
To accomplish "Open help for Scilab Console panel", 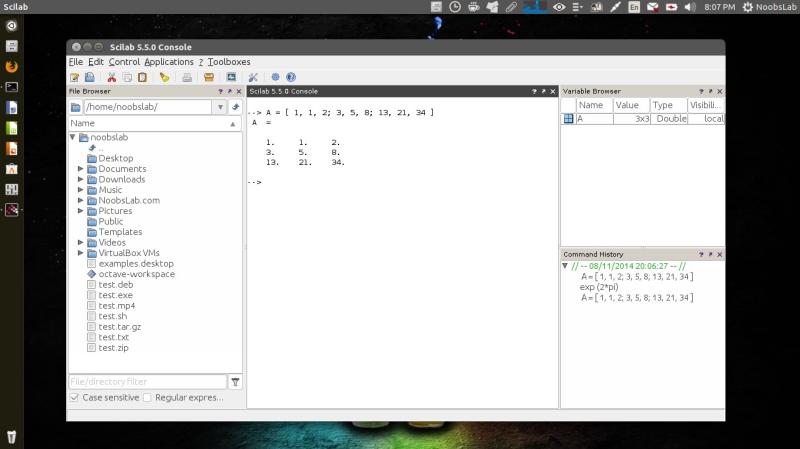I will [x=534, y=91].
